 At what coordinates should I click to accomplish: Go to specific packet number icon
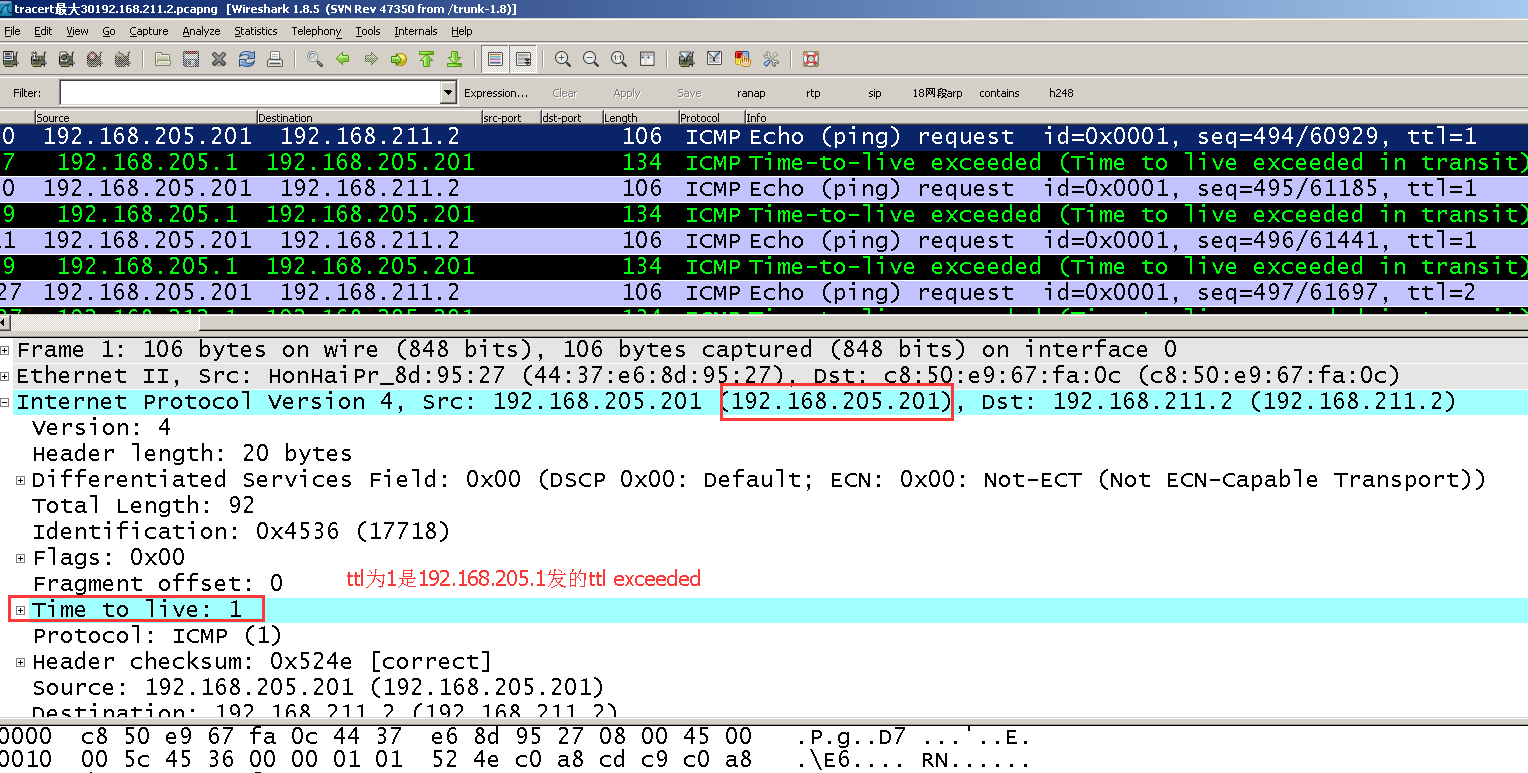coord(399,59)
